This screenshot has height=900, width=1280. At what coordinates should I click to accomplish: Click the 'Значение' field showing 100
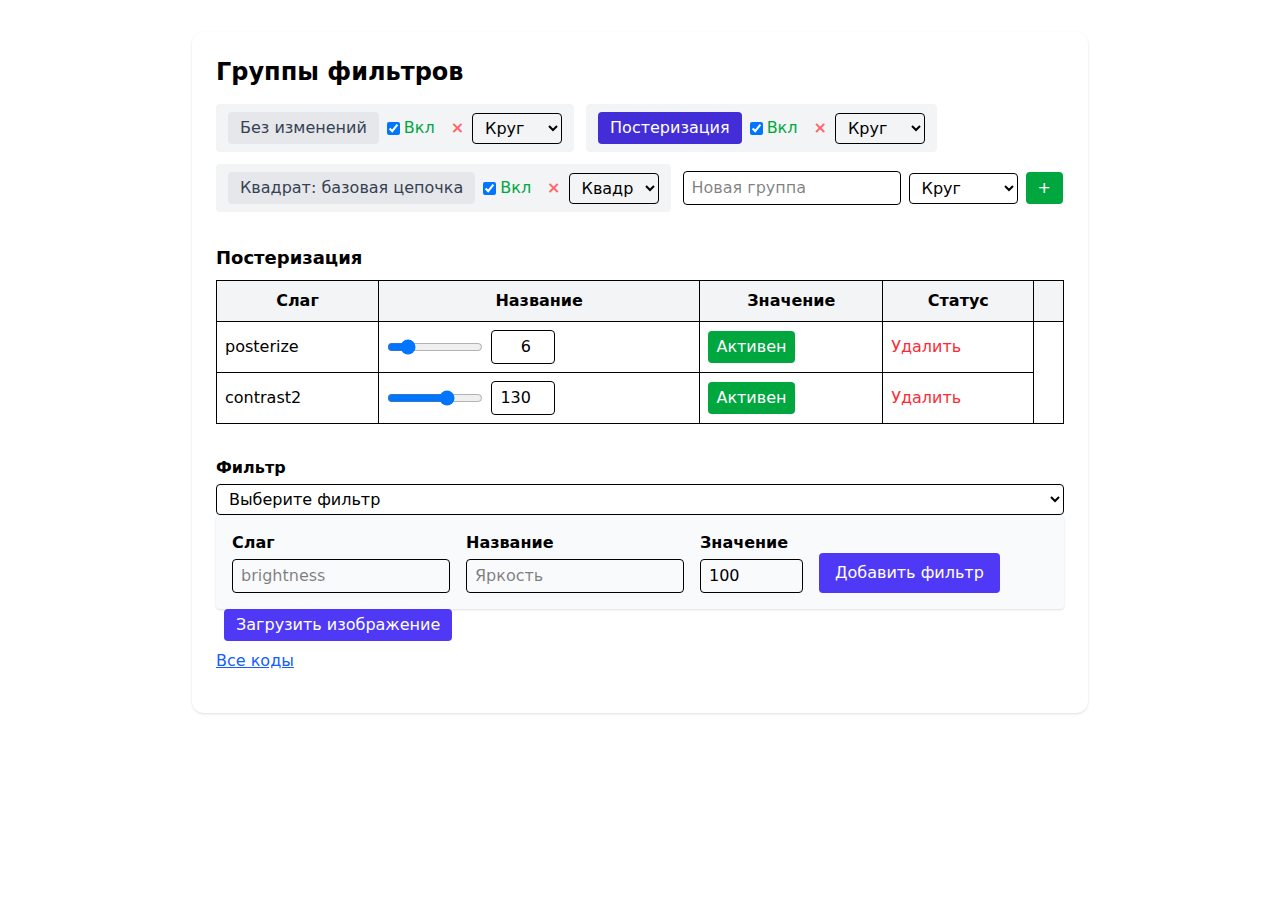(751, 576)
